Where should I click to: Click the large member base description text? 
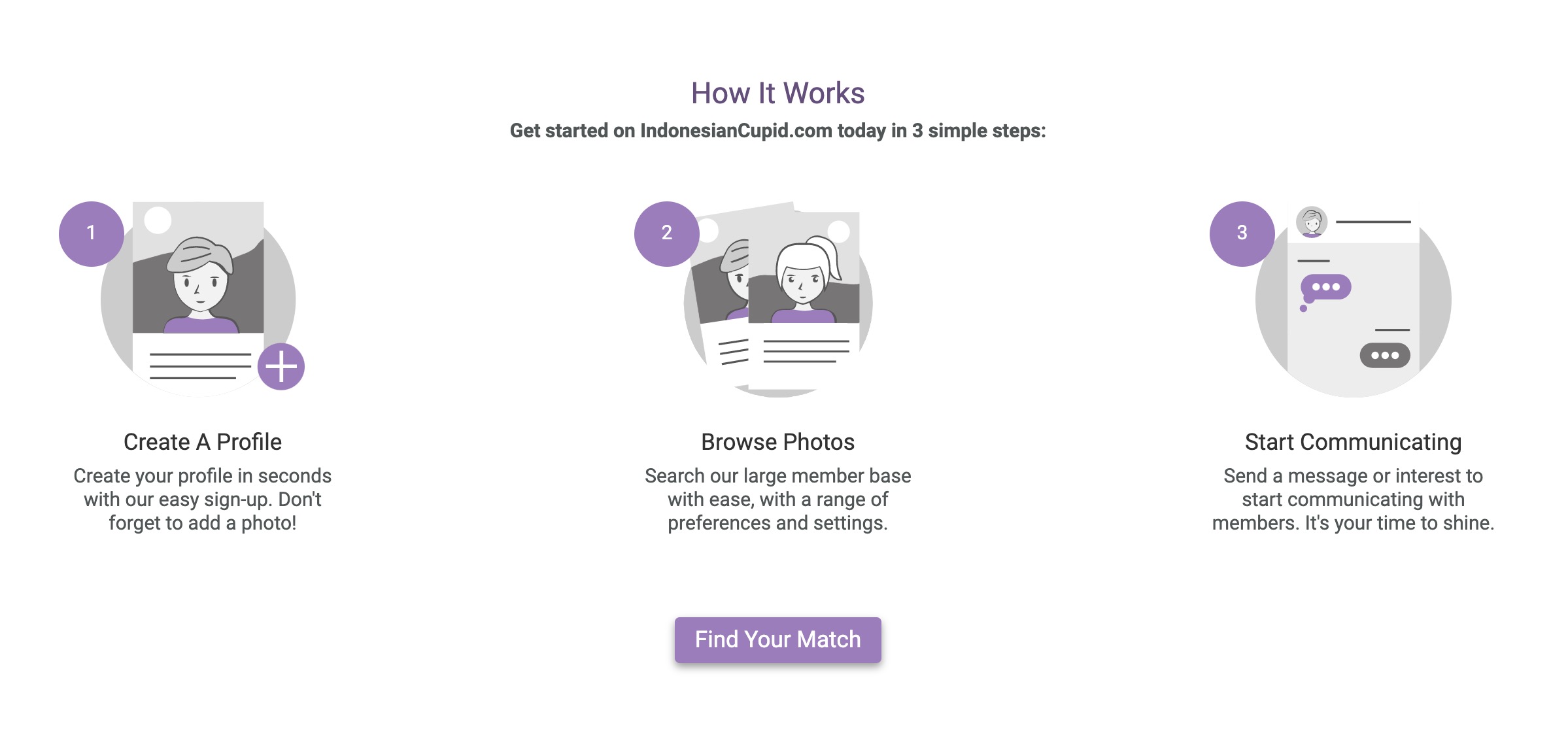click(x=777, y=499)
